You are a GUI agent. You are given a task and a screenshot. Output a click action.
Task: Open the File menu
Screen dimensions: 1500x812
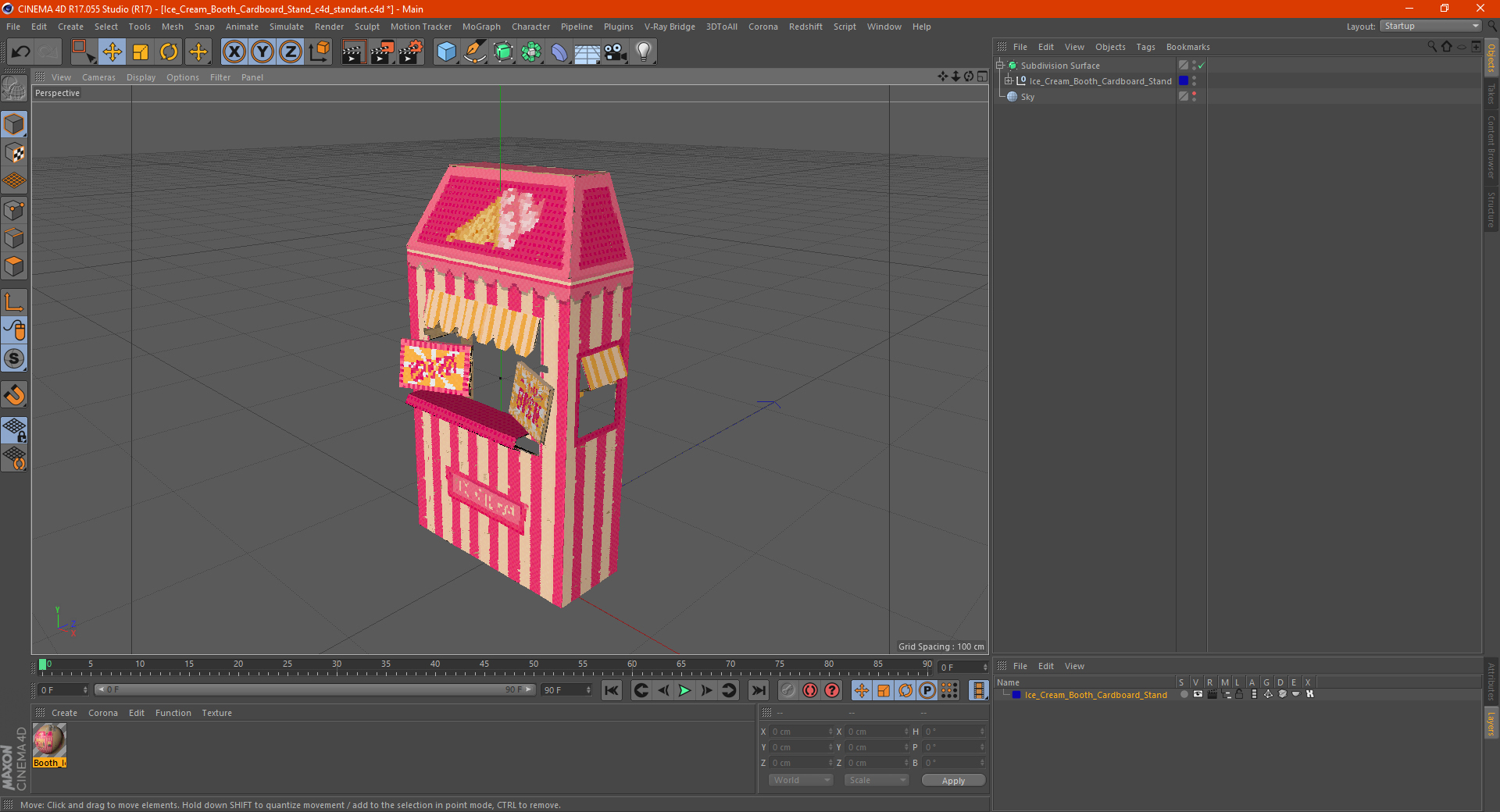13,27
